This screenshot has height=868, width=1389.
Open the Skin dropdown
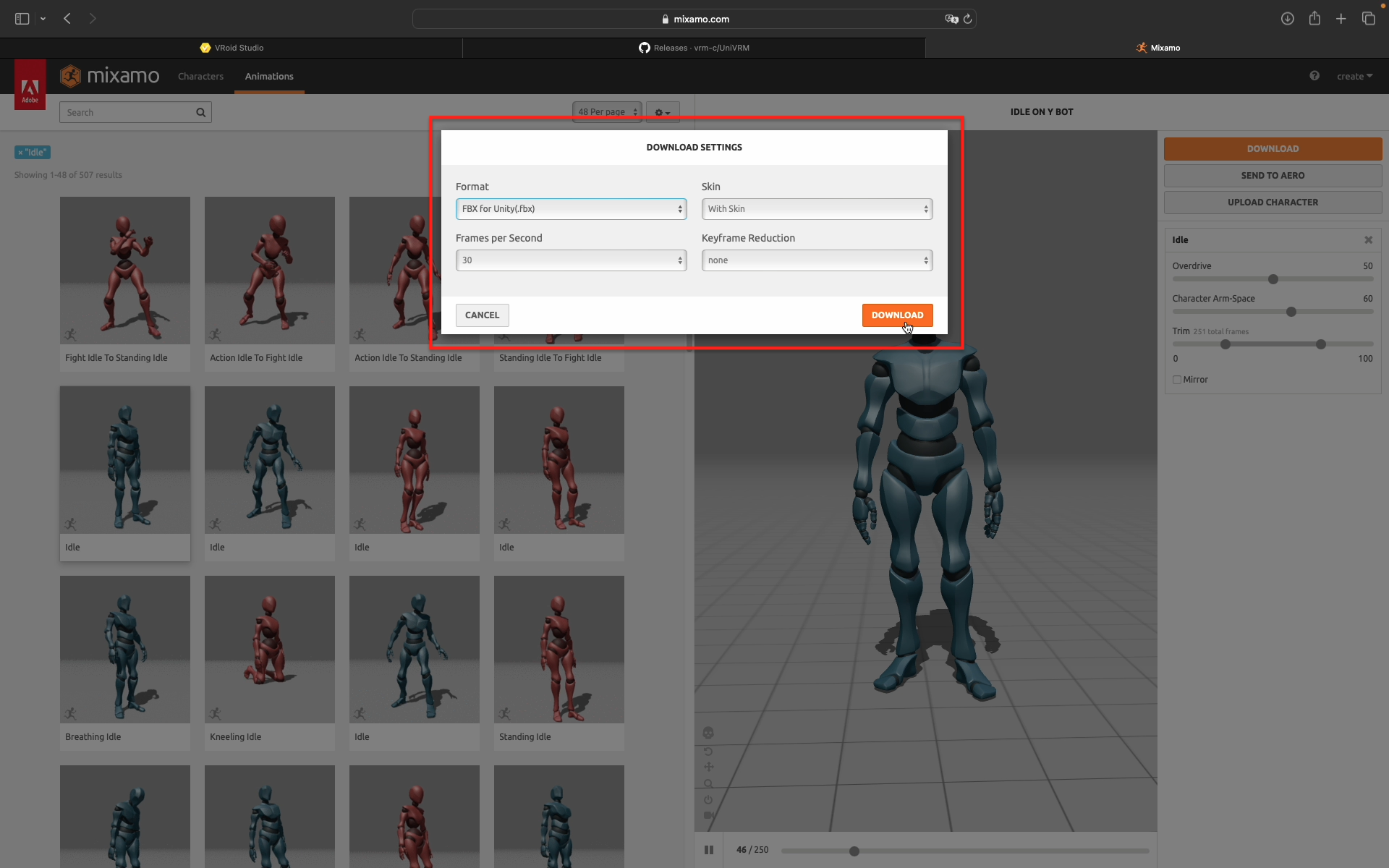click(x=817, y=209)
